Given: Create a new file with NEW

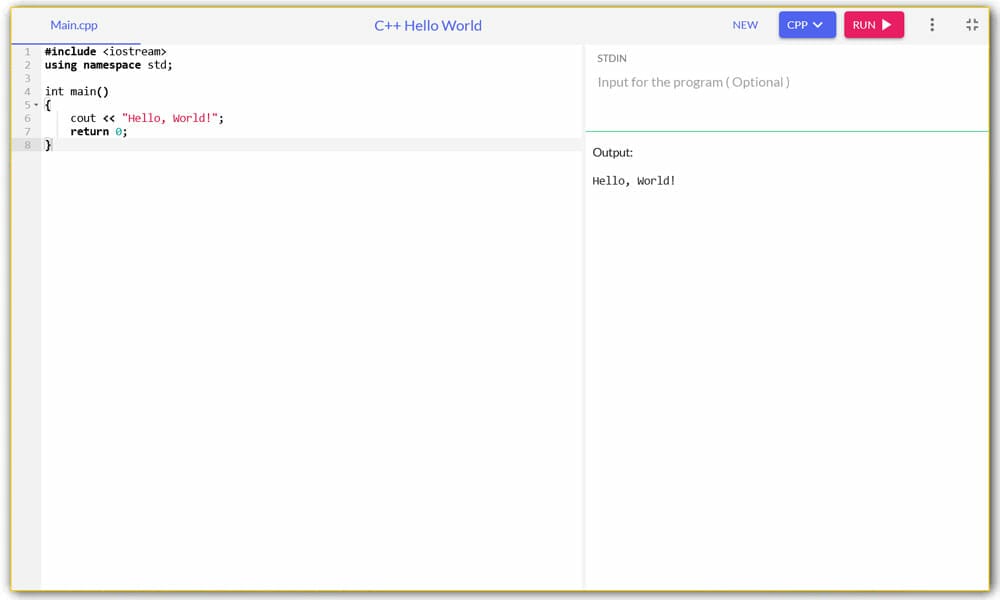Looking at the screenshot, I should (745, 25).
